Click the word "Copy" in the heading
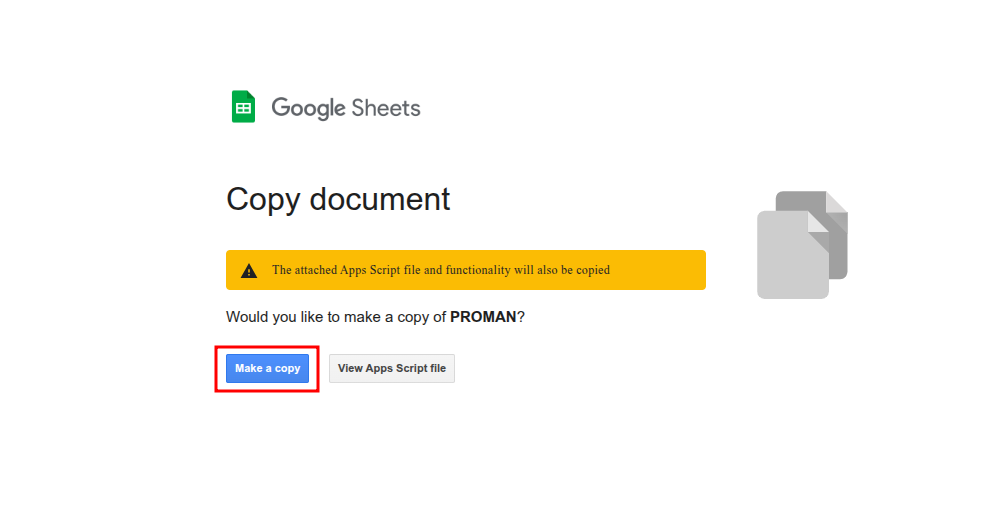The image size is (1003, 506). pyautogui.click(x=263, y=199)
